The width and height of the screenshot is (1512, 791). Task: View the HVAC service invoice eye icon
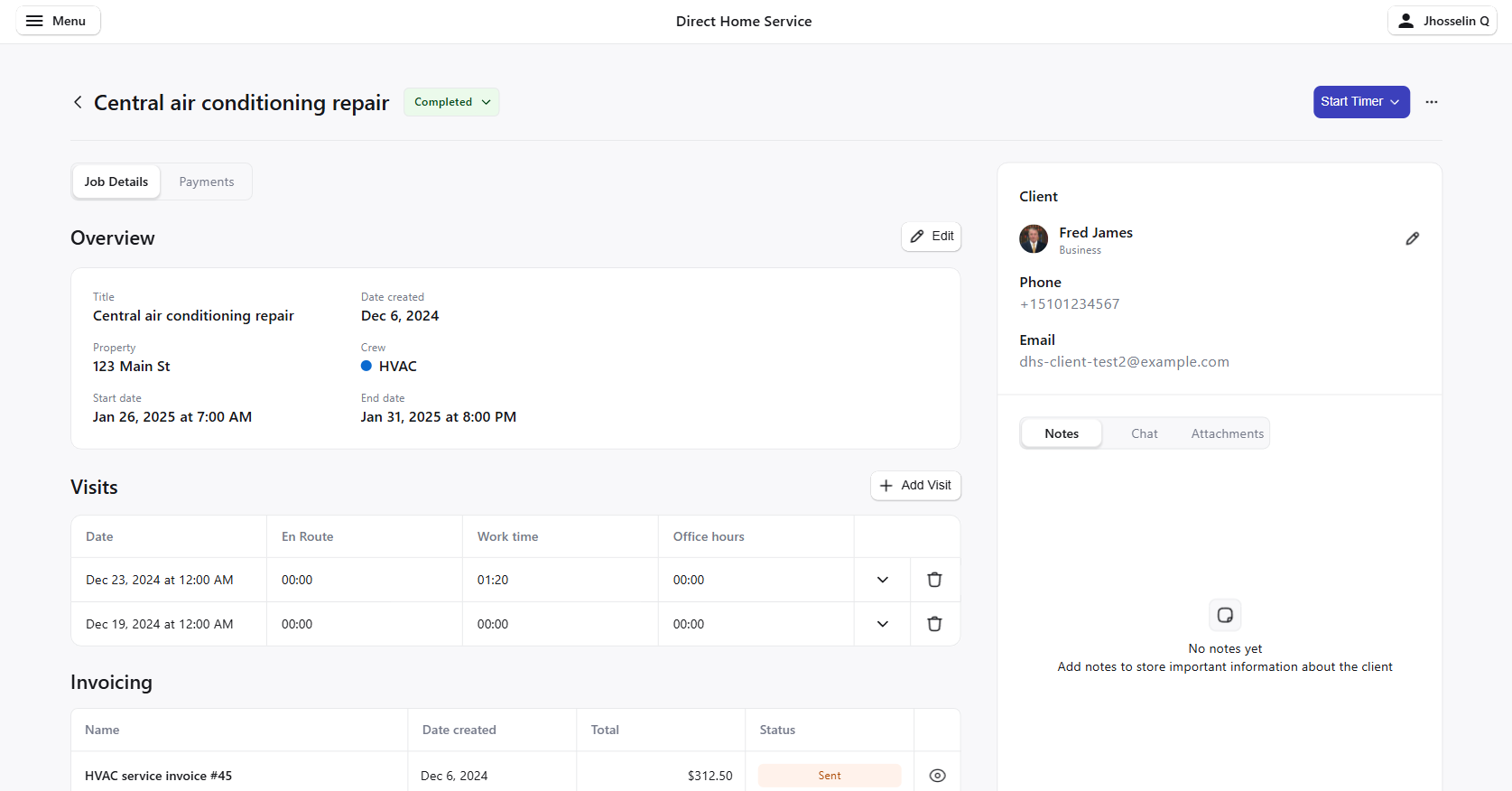click(x=937, y=776)
